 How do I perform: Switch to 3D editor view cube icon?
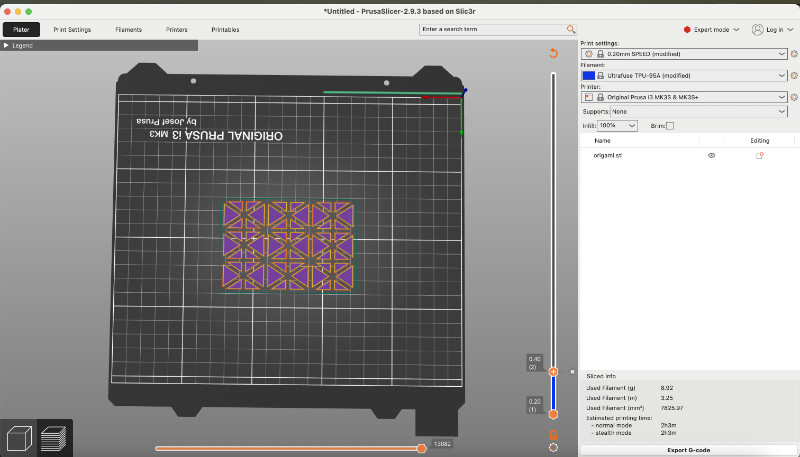pos(19,438)
